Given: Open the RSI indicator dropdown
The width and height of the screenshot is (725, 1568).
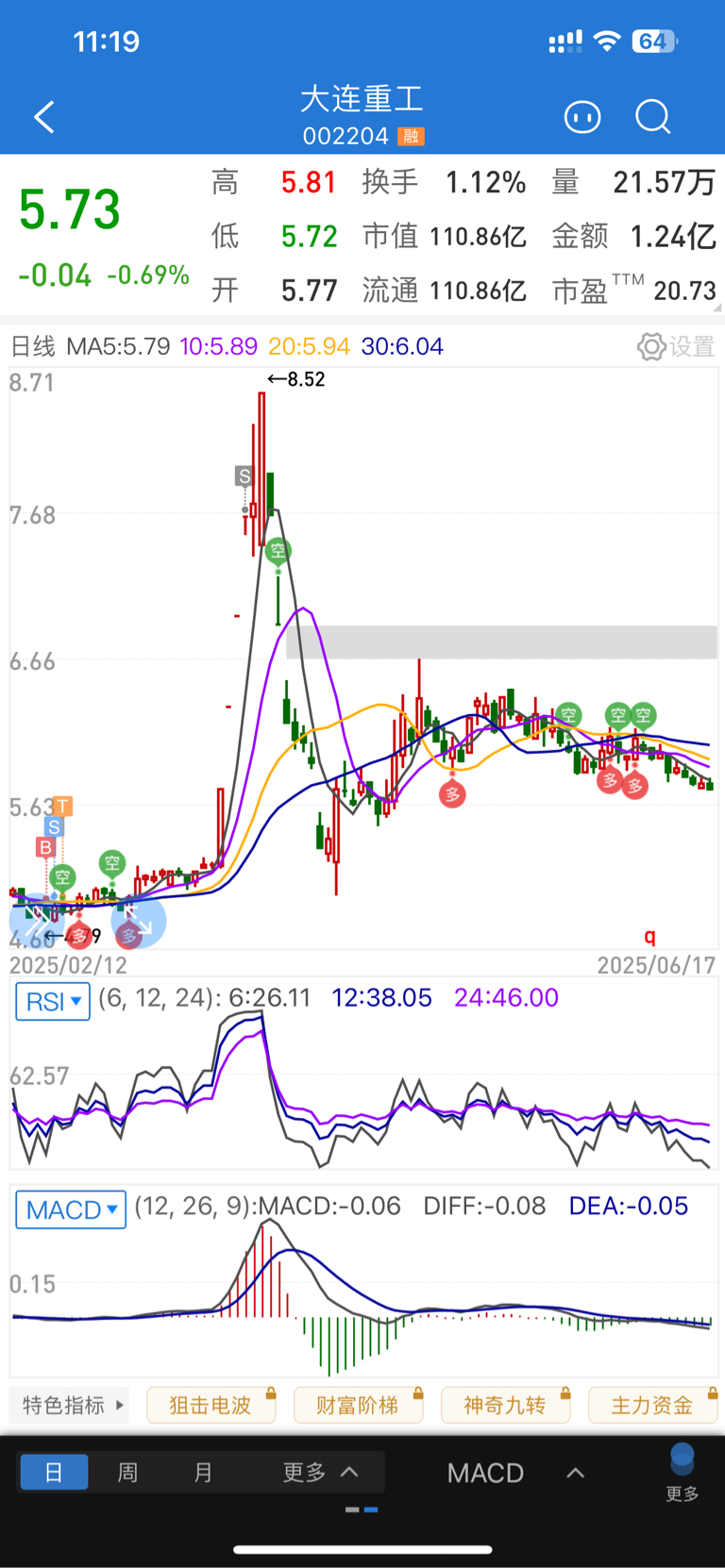Looking at the screenshot, I should coord(53,1001).
